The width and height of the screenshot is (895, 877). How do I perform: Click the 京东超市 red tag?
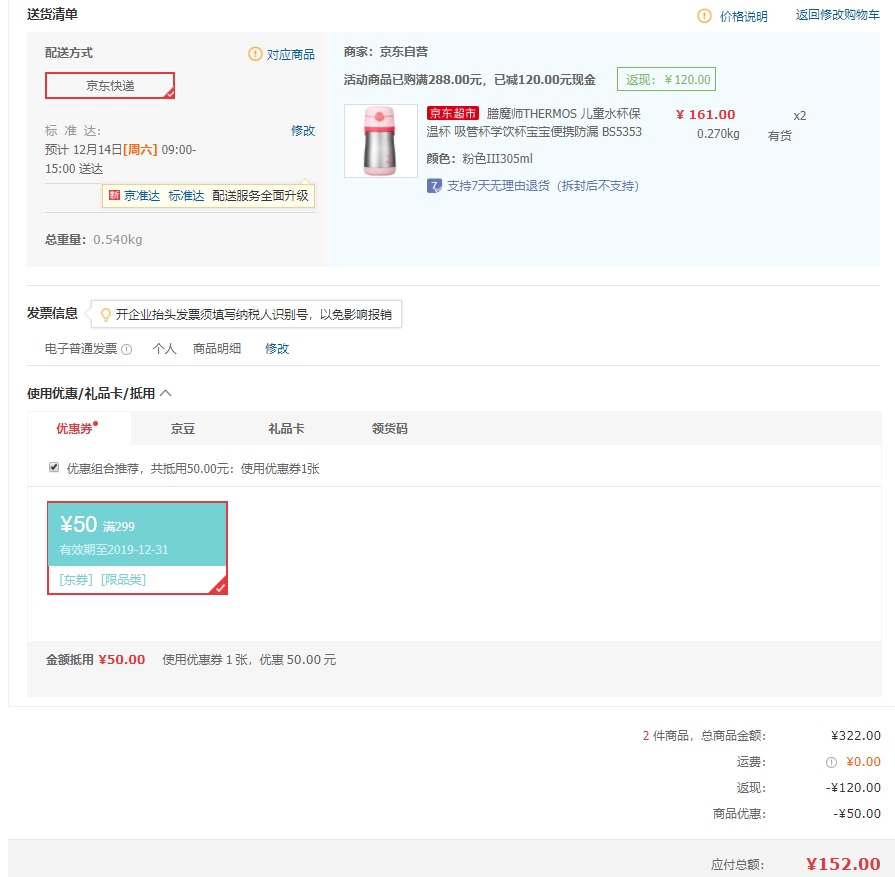coord(453,114)
